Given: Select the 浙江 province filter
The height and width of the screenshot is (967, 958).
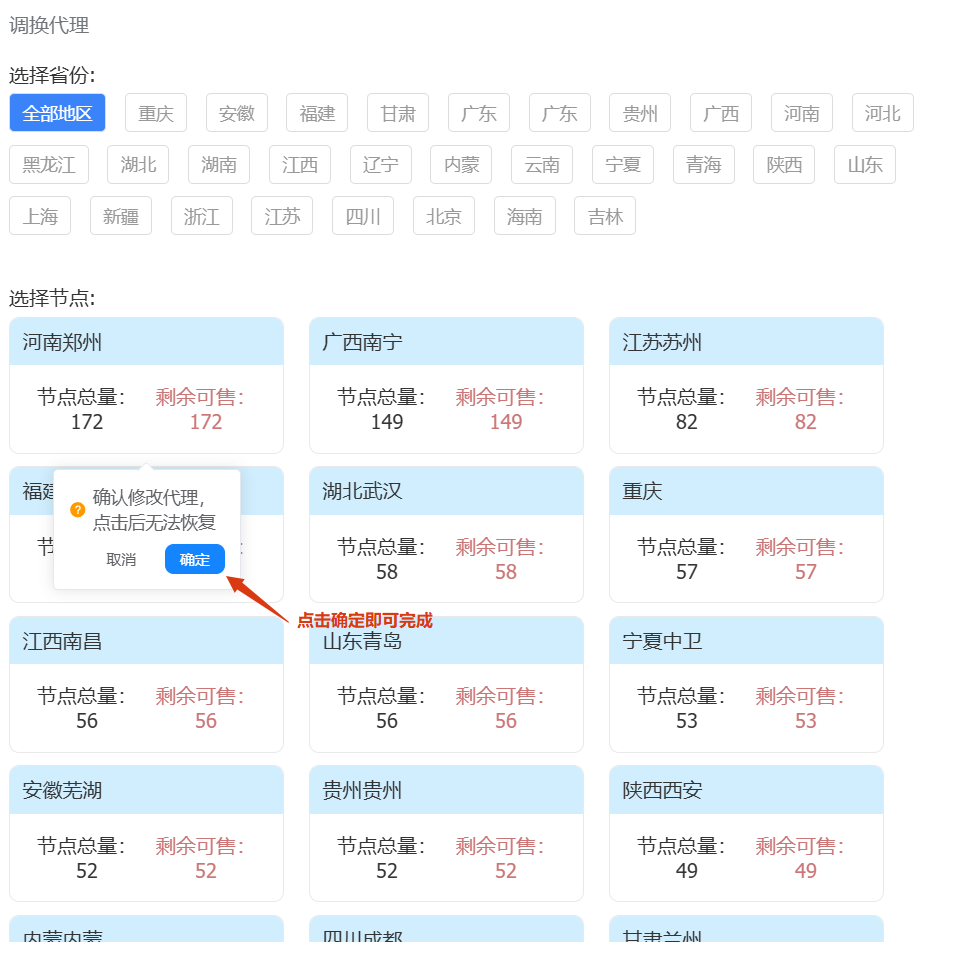Looking at the screenshot, I should [x=202, y=216].
